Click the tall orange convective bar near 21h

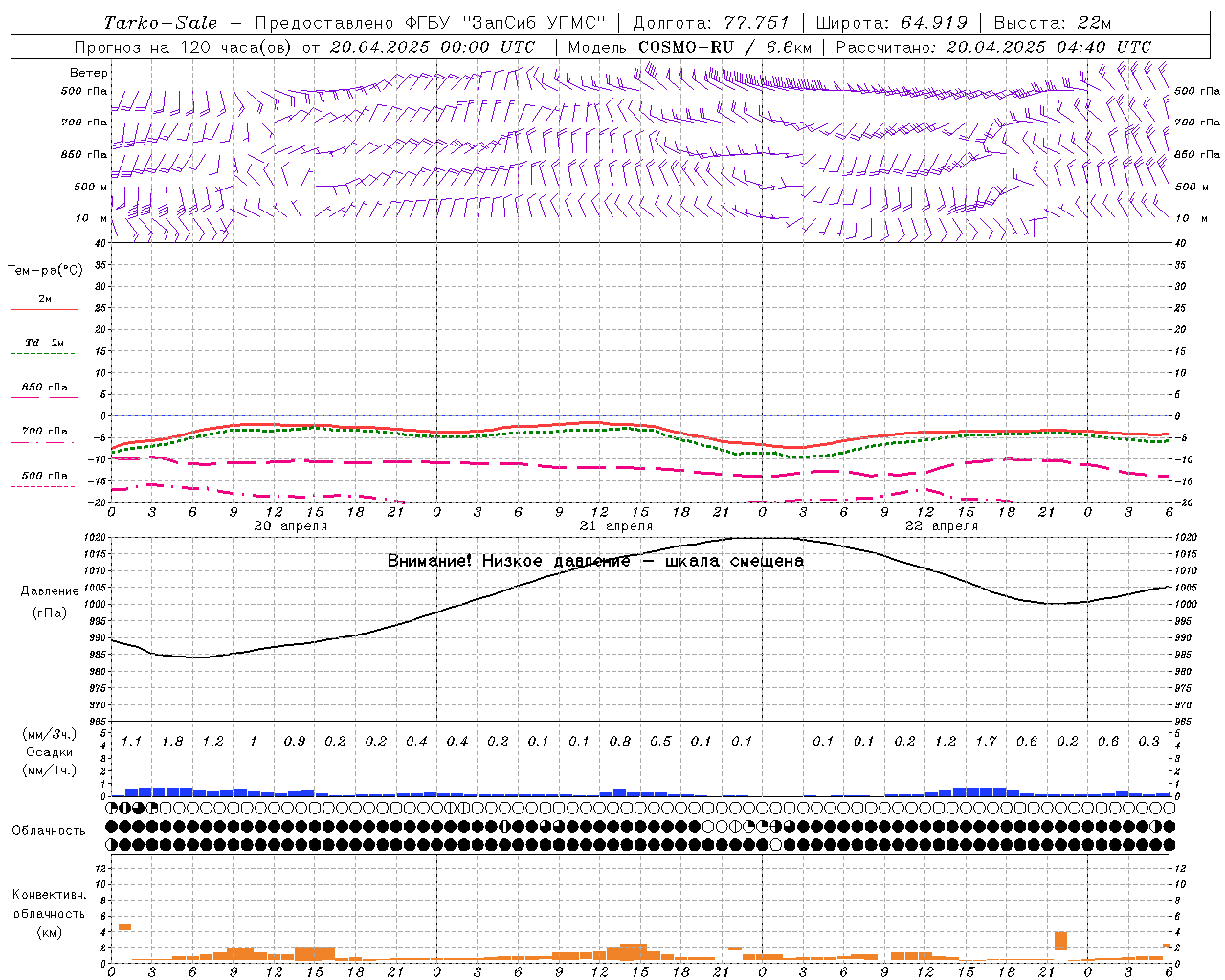(x=1060, y=941)
